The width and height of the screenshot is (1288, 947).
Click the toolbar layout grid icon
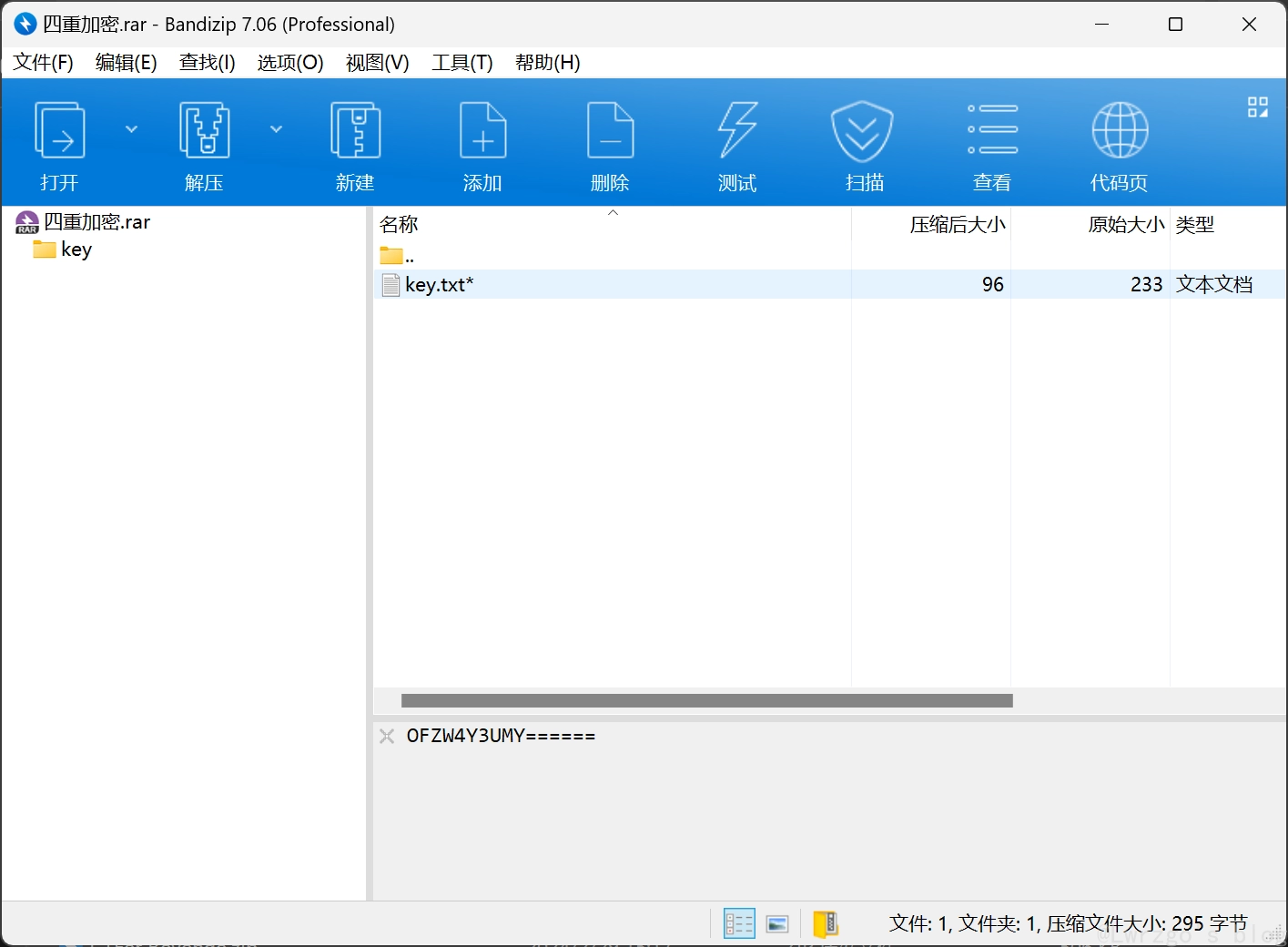click(1258, 107)
